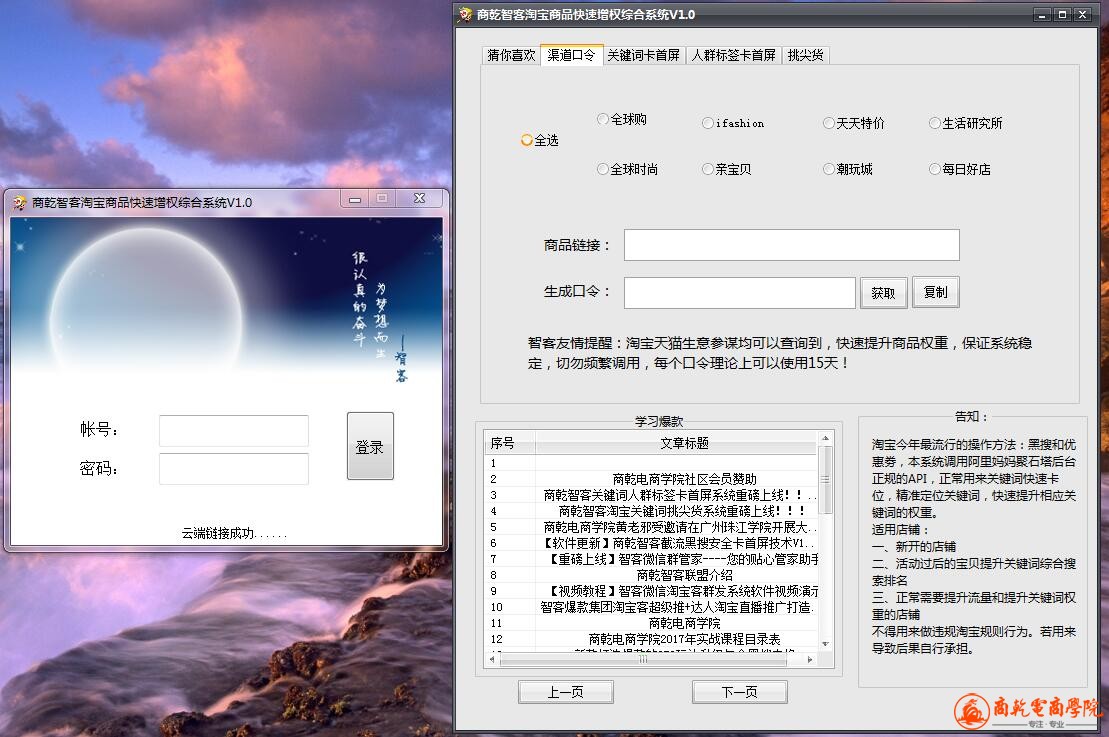Click the app icon in the main window title bar
1109x737 pixels.
465,14
